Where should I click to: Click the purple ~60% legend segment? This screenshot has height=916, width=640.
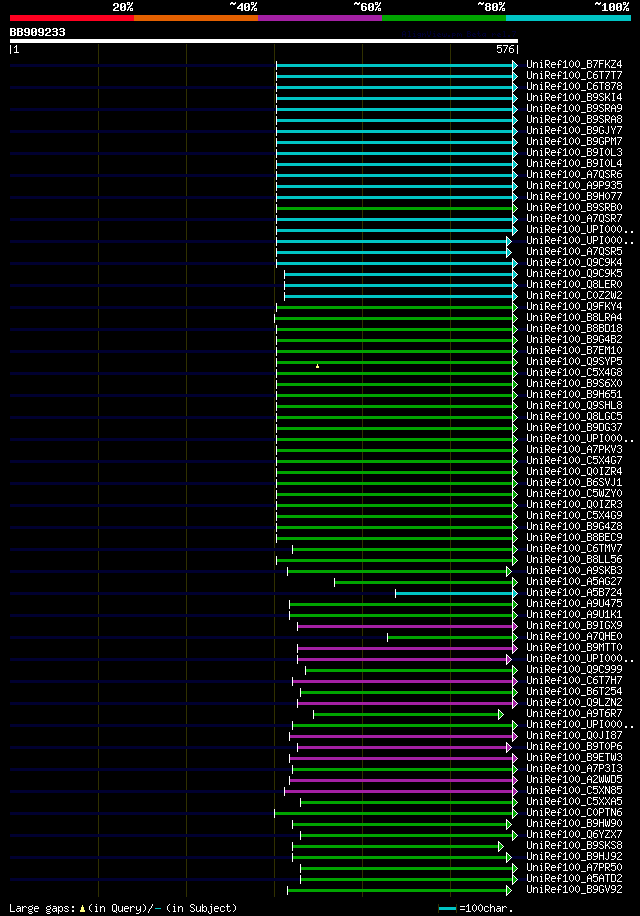(320, 18)
